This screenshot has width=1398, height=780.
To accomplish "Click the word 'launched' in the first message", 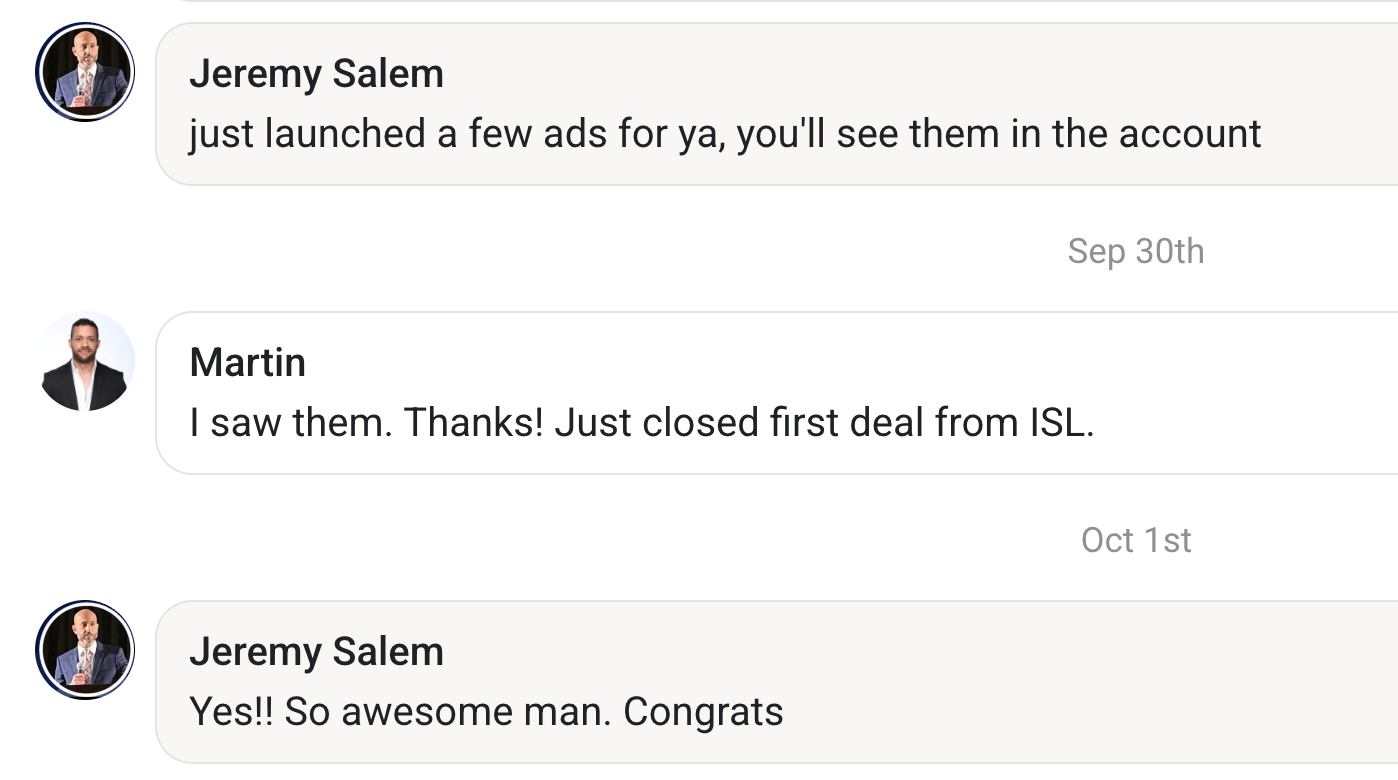I will tap(345, 134).
